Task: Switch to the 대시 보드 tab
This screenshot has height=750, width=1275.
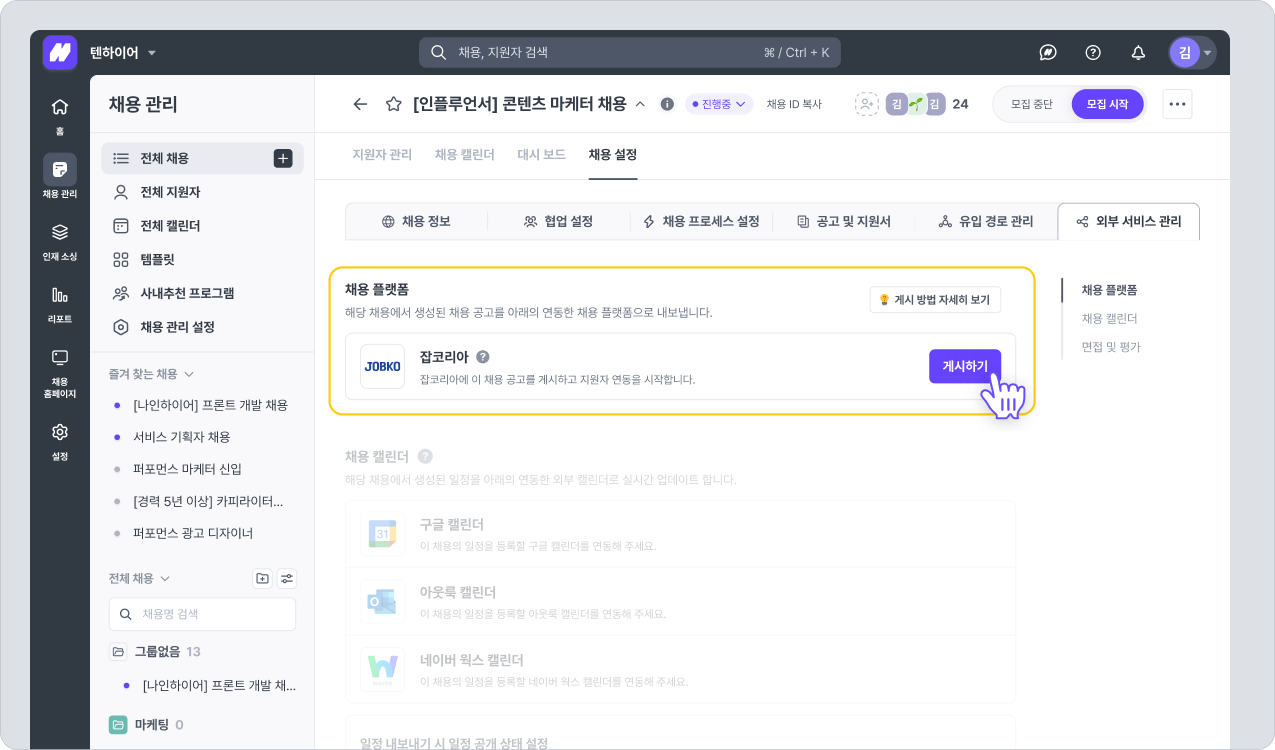Action: click(x=541, y=155)
